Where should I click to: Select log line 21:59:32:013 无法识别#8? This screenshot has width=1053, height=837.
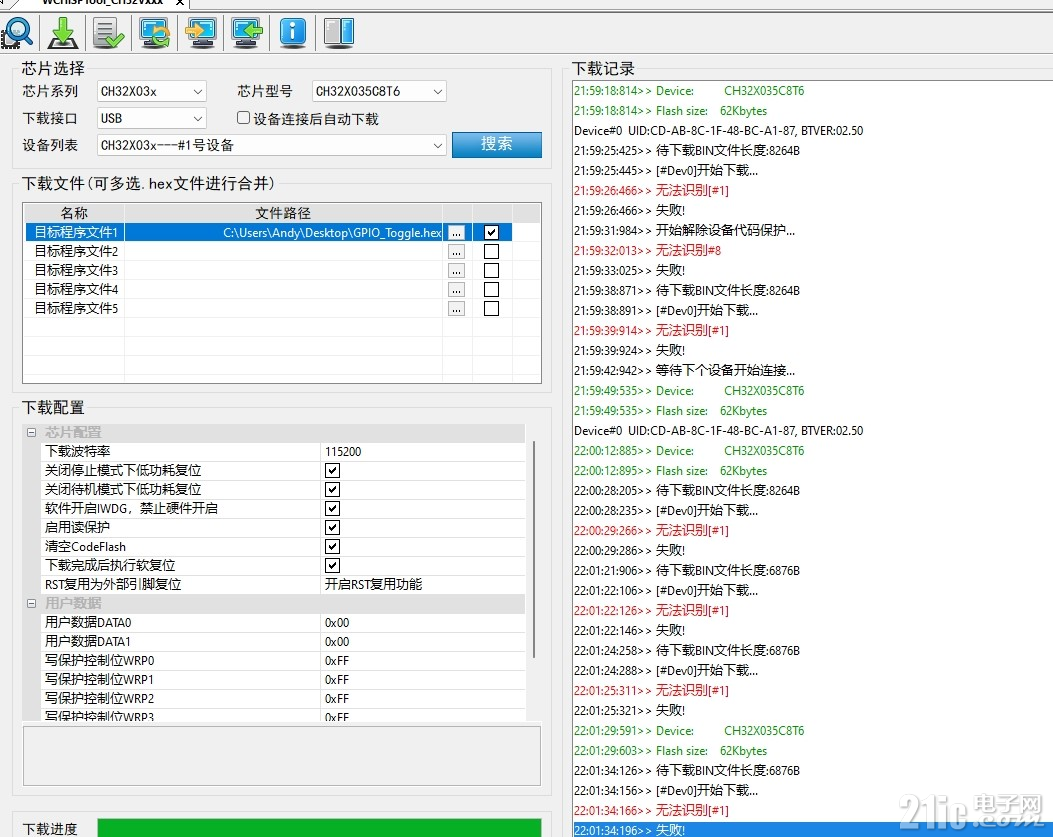647,251
